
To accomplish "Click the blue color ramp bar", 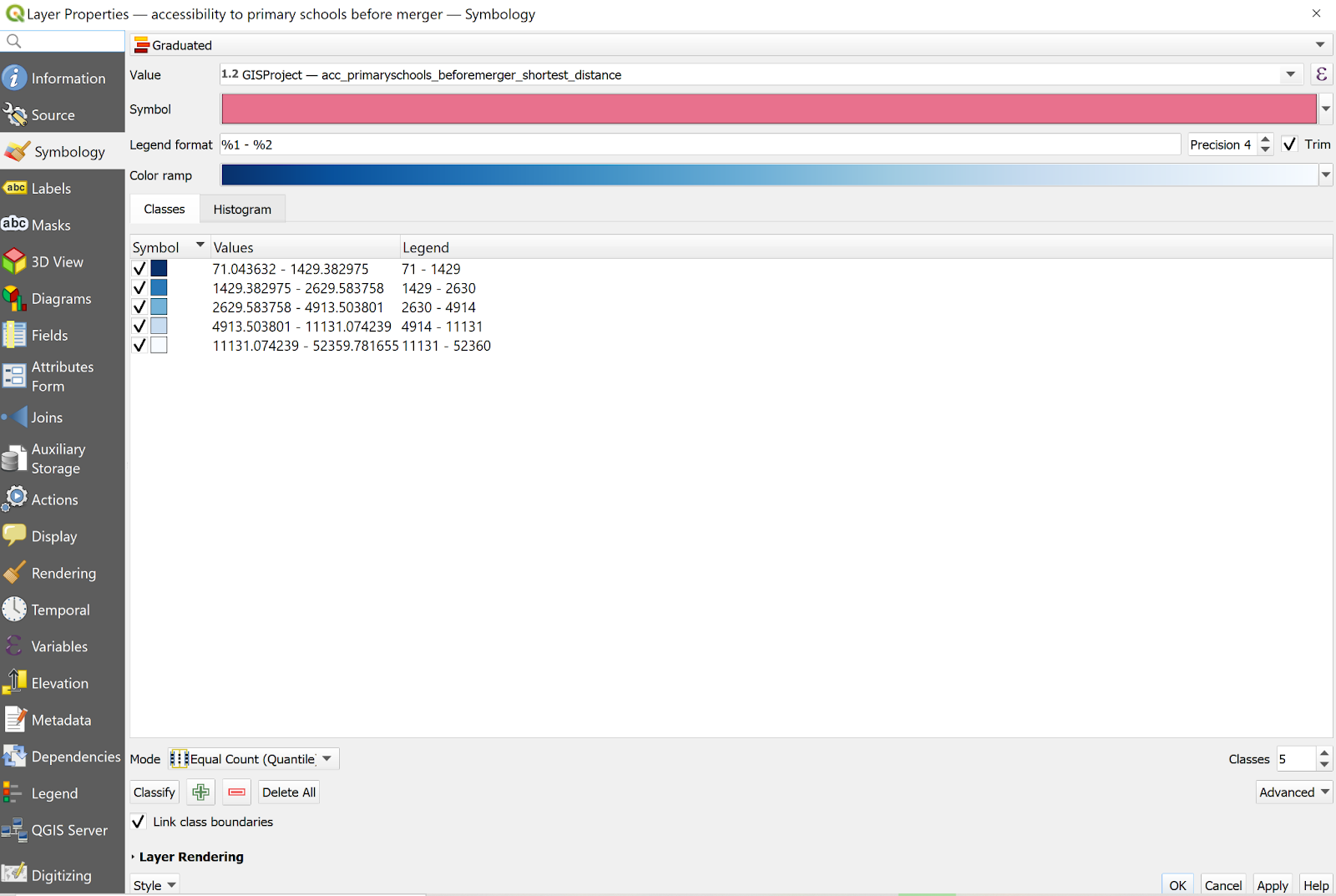I will [x=768, y=175].
